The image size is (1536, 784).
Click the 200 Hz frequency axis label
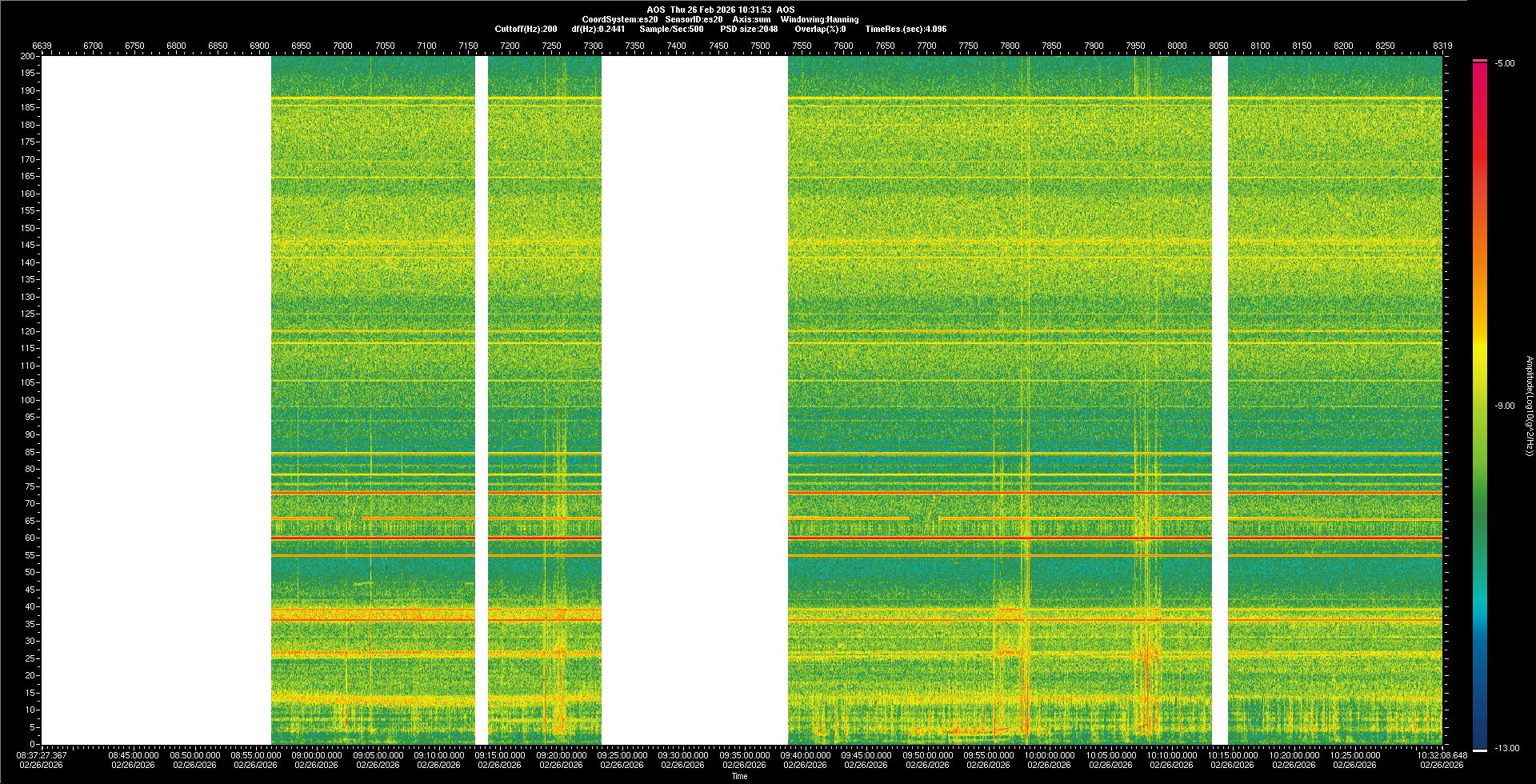[x=27, y=56]
